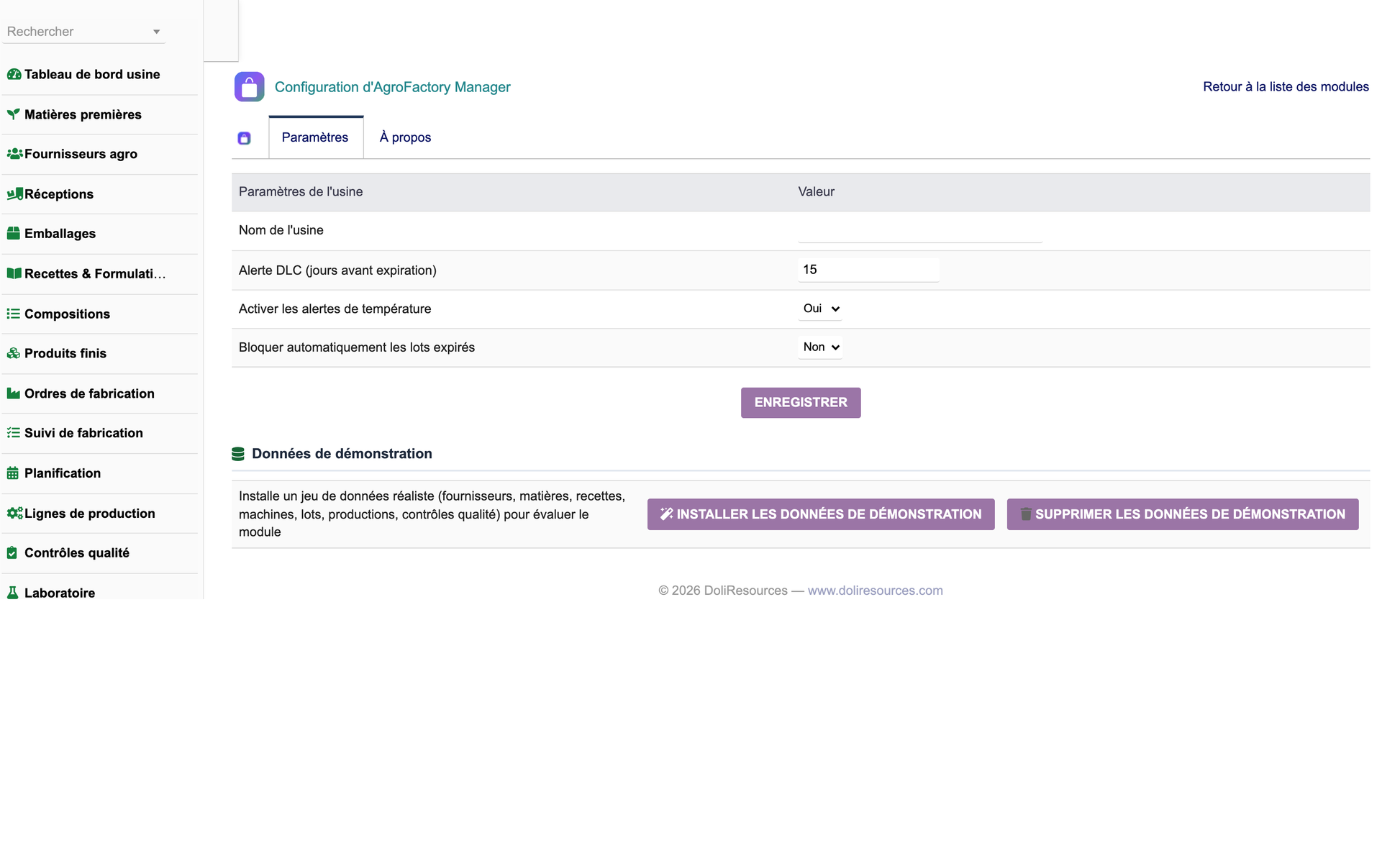The height and width of the screenshot is (866, 1400).
Task: Click the small module icon before Paramètres tab
Action: [x=244, y=138]
